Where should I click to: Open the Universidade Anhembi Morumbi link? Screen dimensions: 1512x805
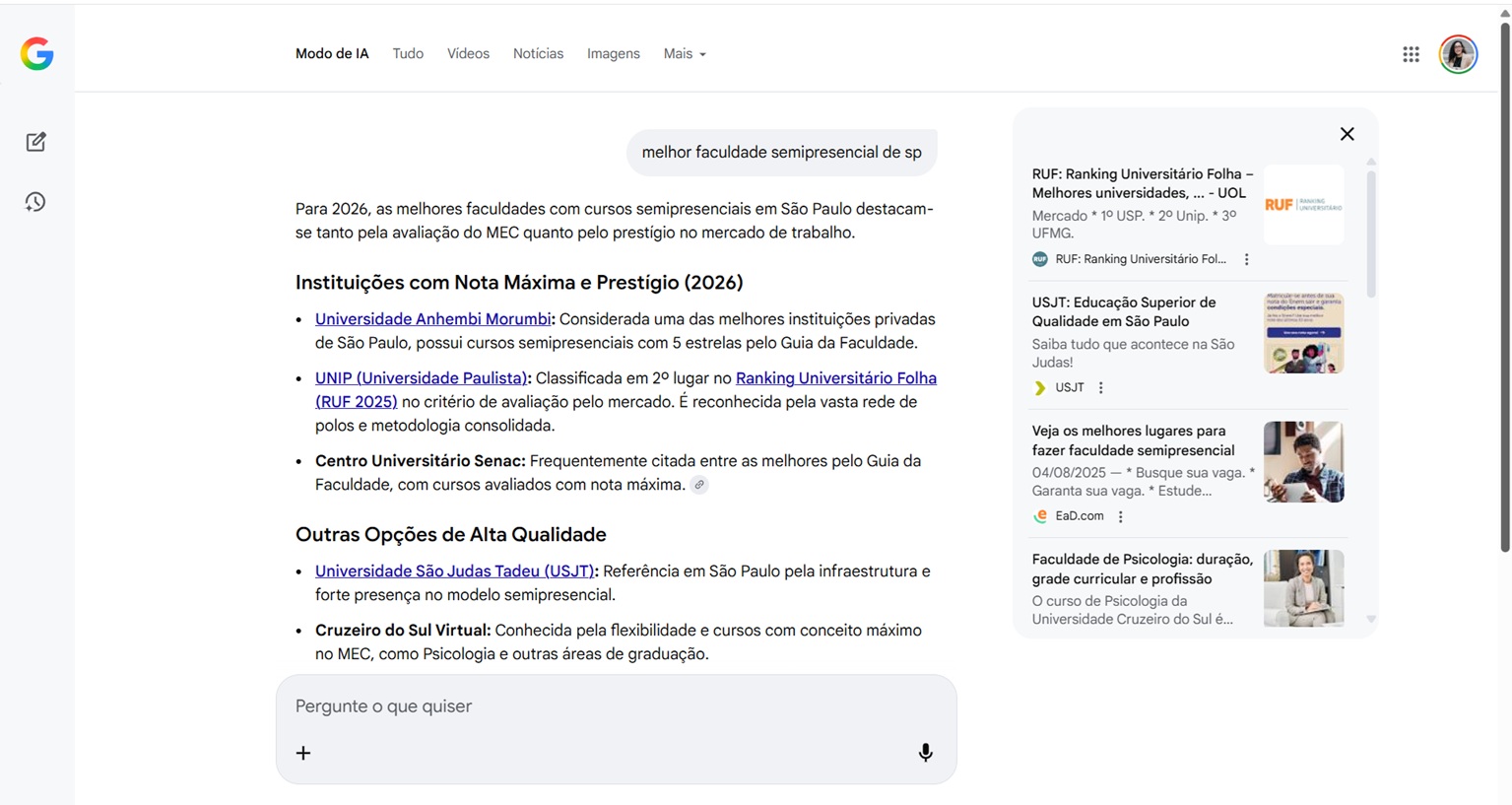tap(431, 318)
